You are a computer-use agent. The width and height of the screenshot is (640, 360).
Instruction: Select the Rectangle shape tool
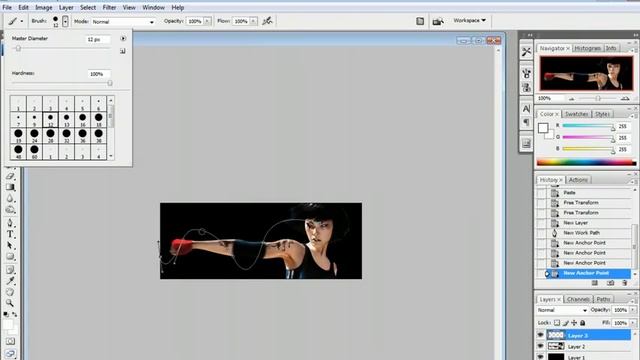click(10, 257)
